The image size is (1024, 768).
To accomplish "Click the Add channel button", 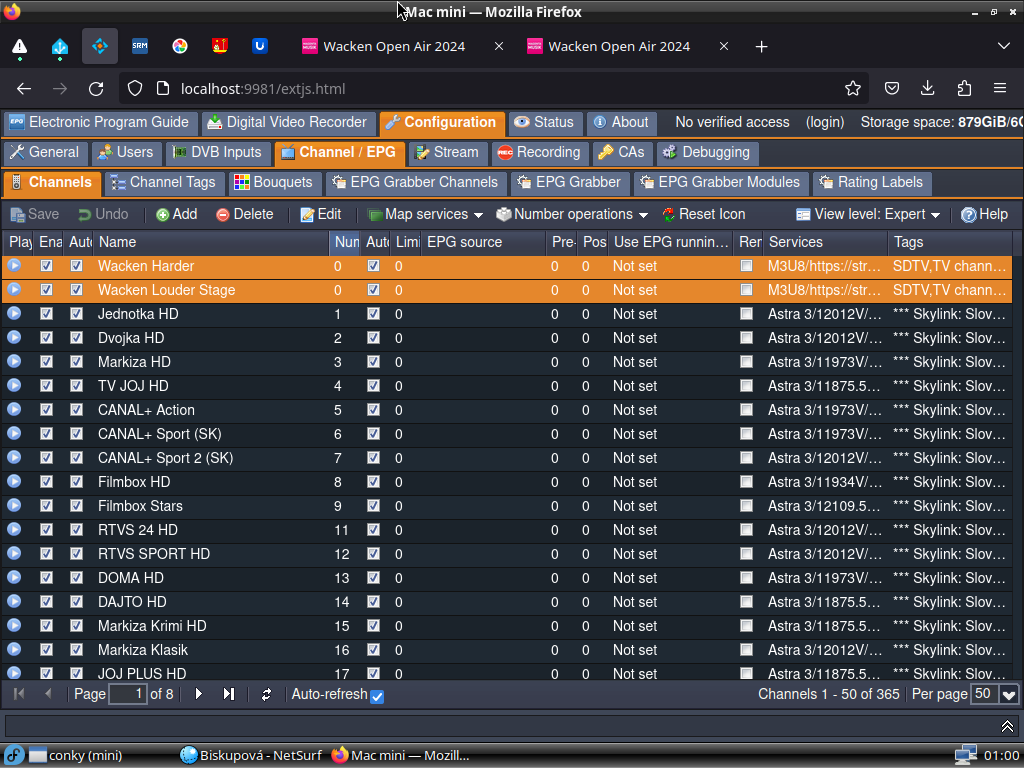I will (177, 214).
